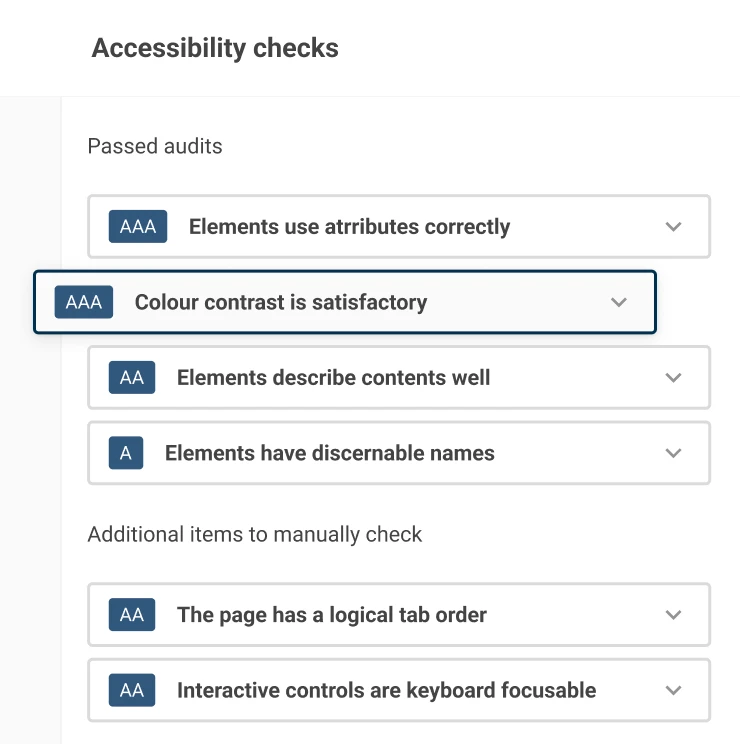Image resolution: width=740 pixels, height=744 pixels.
Task: Open 'The page has a logical tab order' text
Action: pos(331,615)
